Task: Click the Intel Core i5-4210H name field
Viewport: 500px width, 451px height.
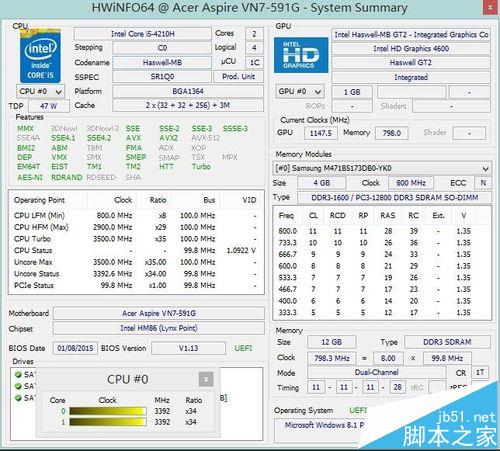Action: [x=143, y=34]
